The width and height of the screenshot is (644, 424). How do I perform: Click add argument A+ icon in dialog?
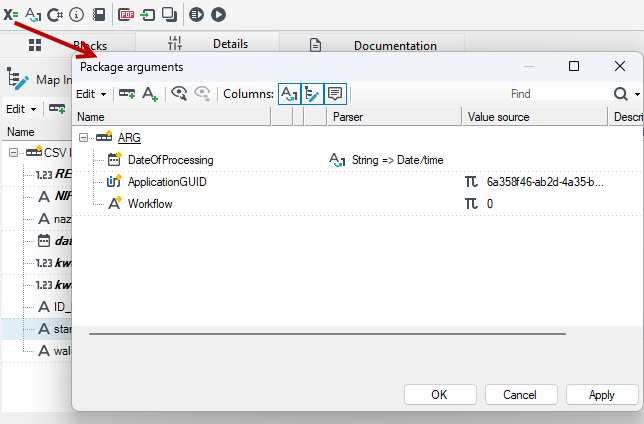point(150,94)
